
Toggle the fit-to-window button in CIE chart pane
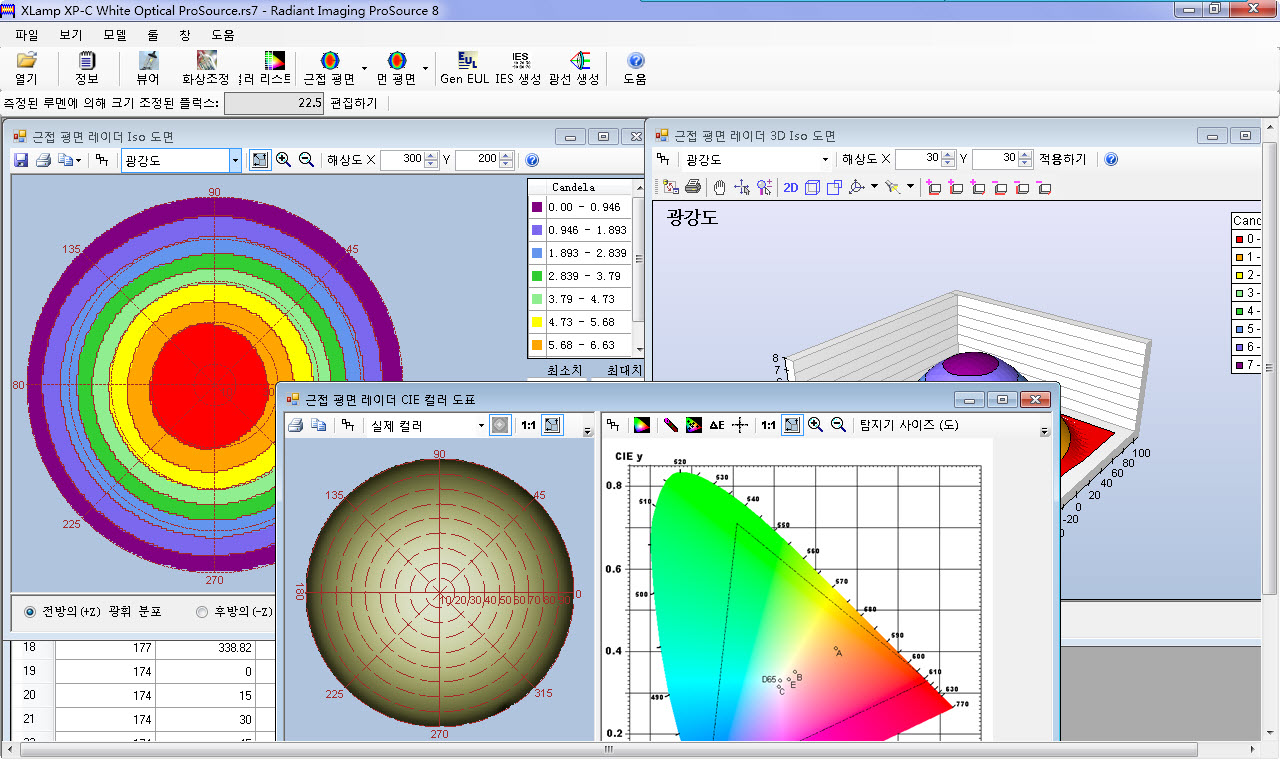click(x=791, y=425)
